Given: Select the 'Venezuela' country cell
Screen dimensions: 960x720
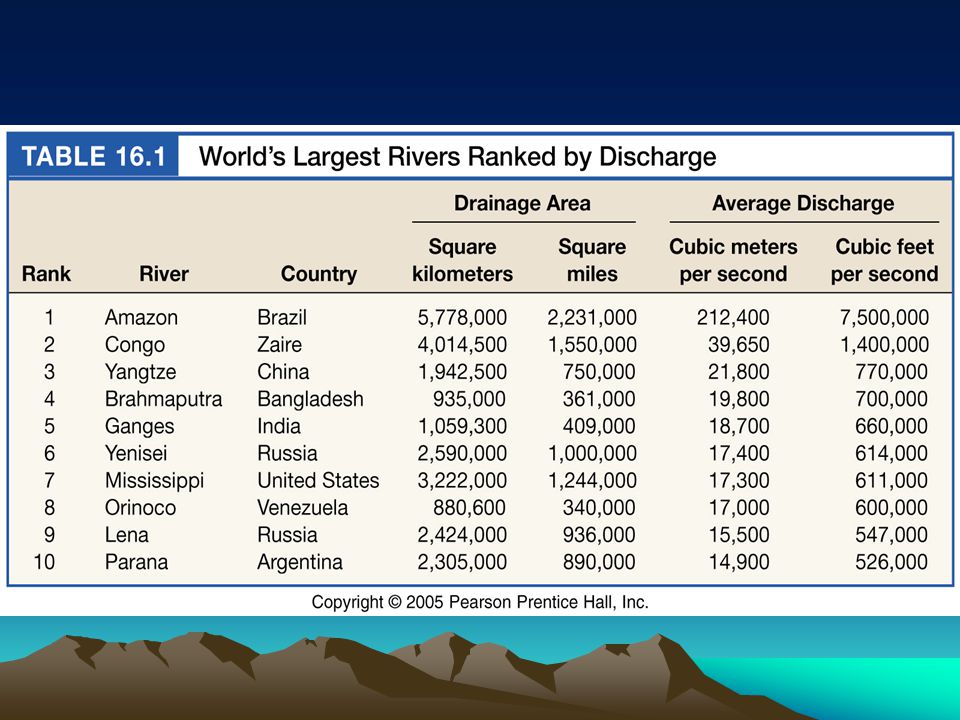Looking at the screenshot, I should [x=302, y=508].
